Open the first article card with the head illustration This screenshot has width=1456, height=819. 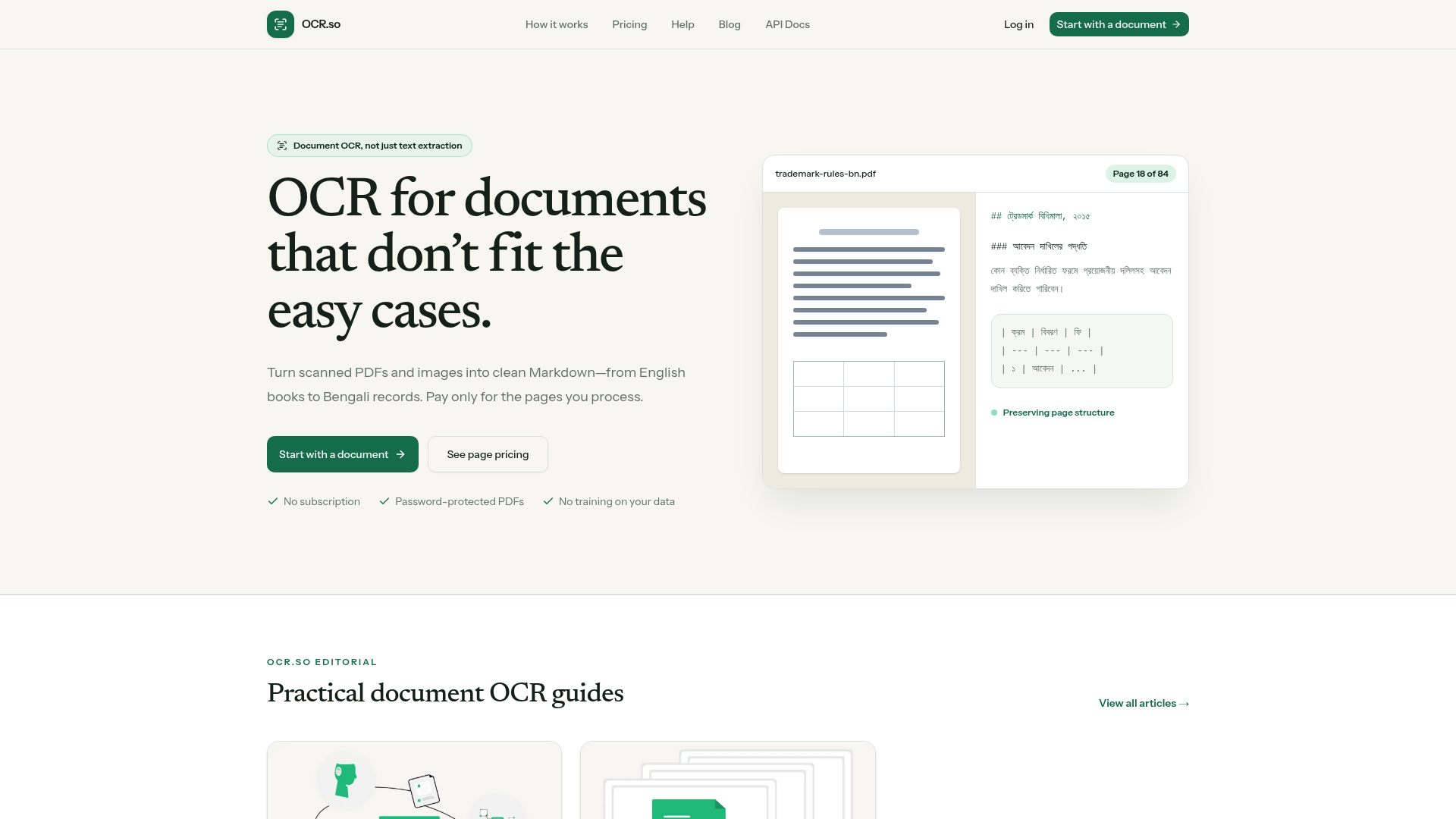[414, 780]
